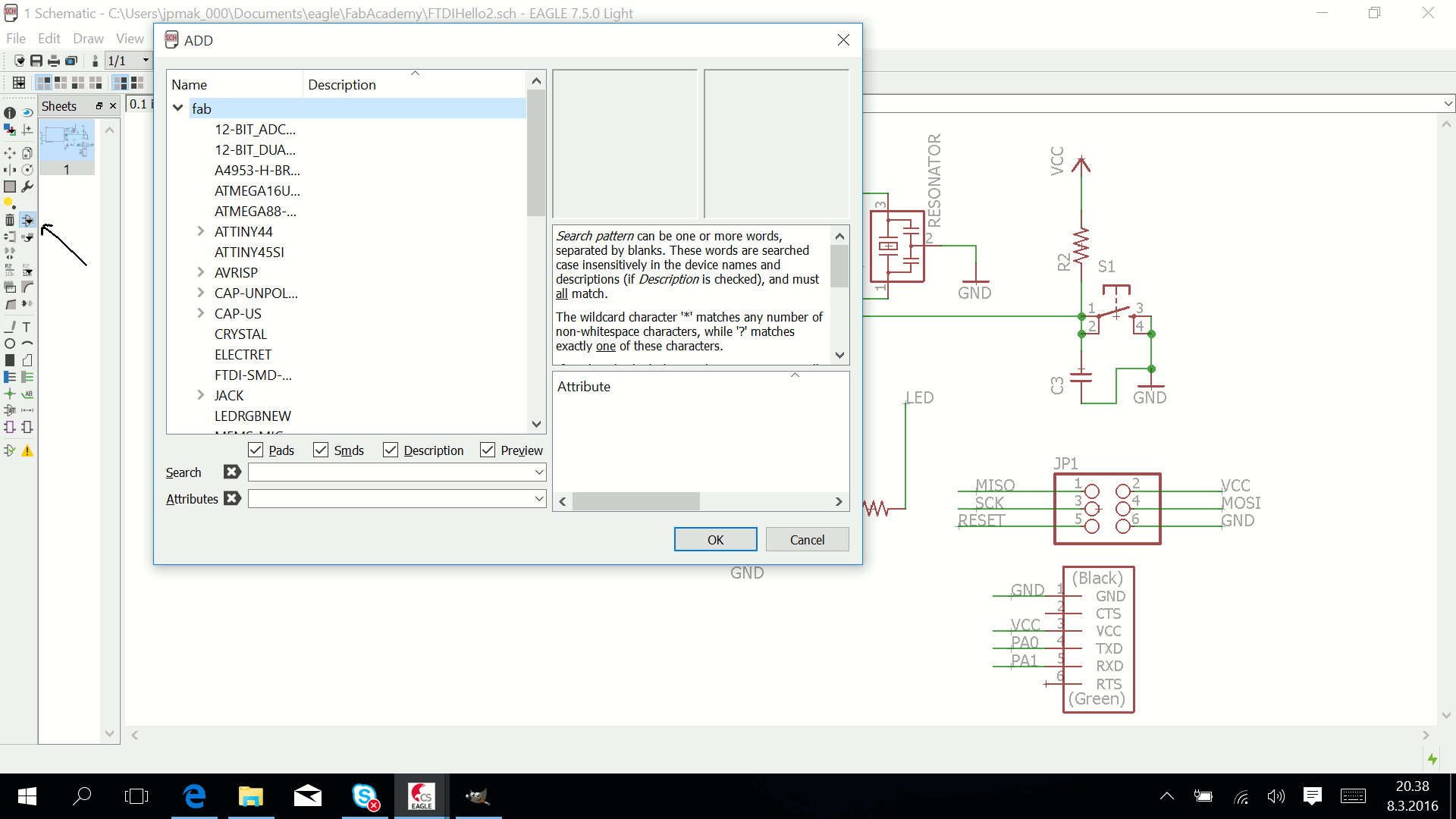Select the Change wrench tool
The width and height of the screenshot is (1456, 819).
(x=27, y=187)
